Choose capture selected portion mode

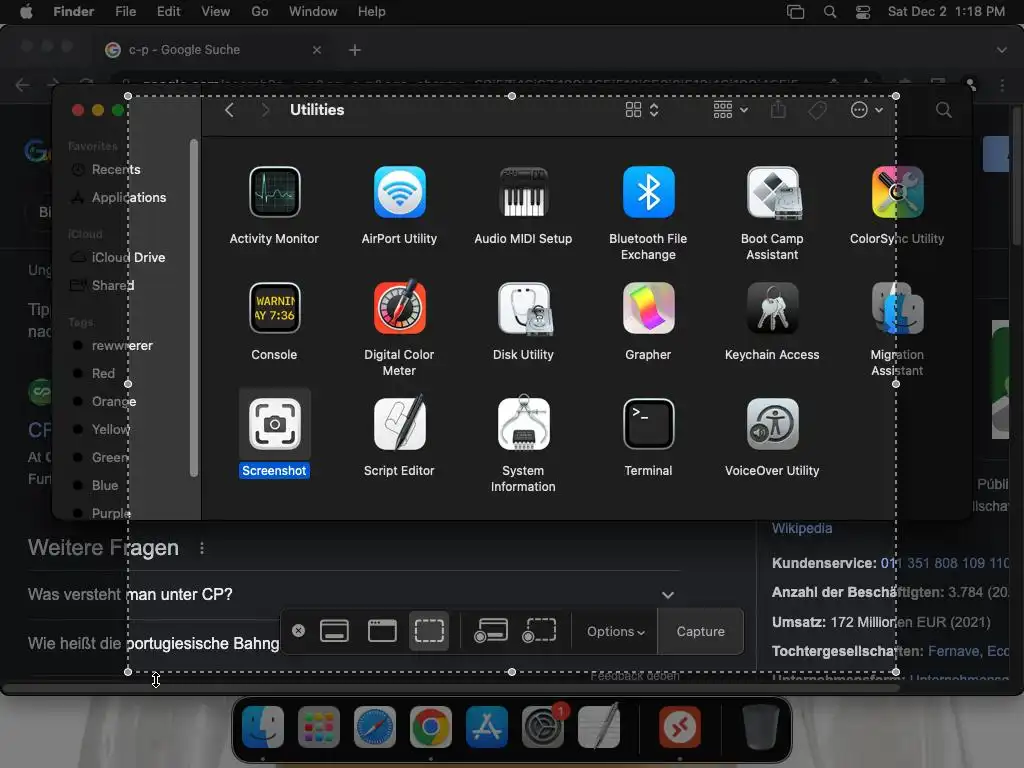tap(429, 631)
